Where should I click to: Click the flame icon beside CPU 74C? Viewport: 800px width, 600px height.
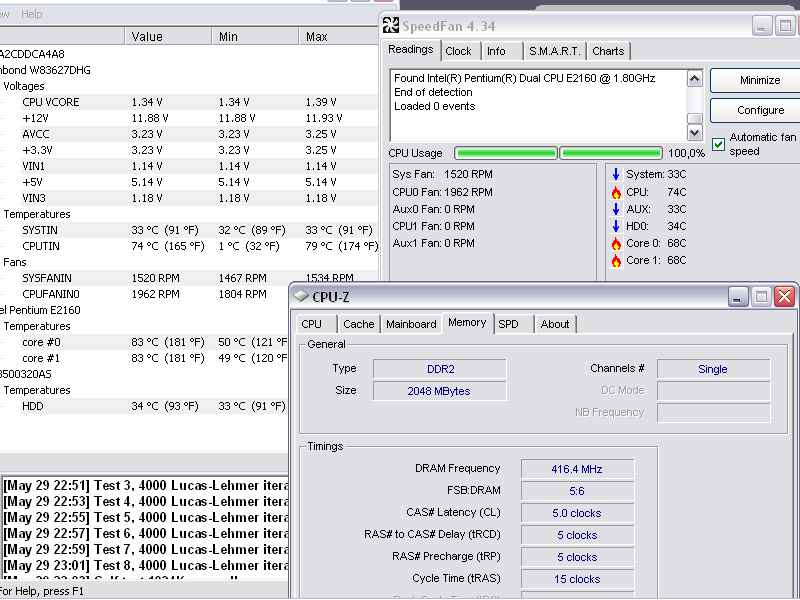point(616,192)
